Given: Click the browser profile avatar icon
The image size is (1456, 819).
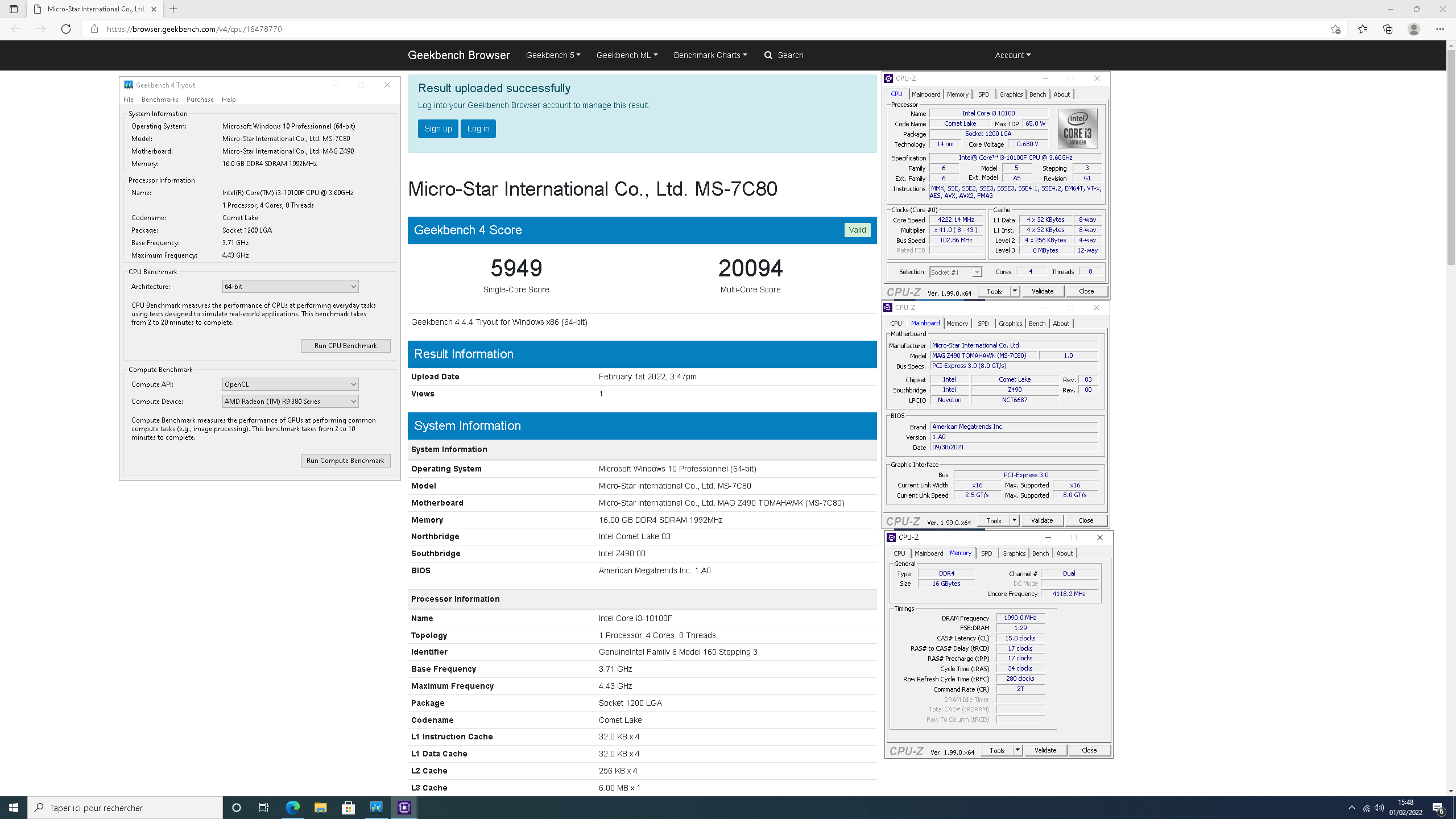Looking at the screenshot, I should (1414, 29).
